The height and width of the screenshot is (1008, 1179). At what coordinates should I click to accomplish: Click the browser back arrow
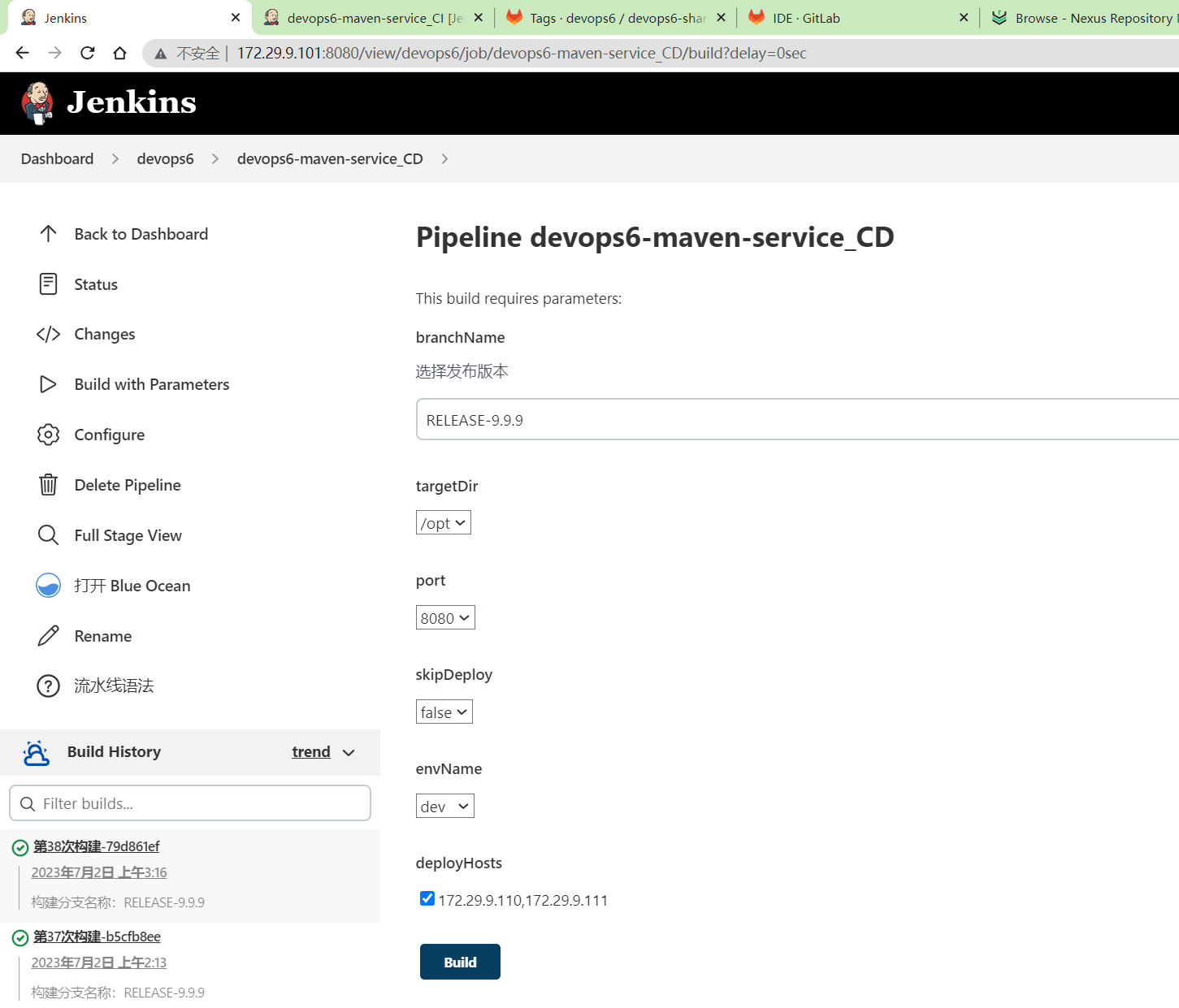(x=22, y=53)
